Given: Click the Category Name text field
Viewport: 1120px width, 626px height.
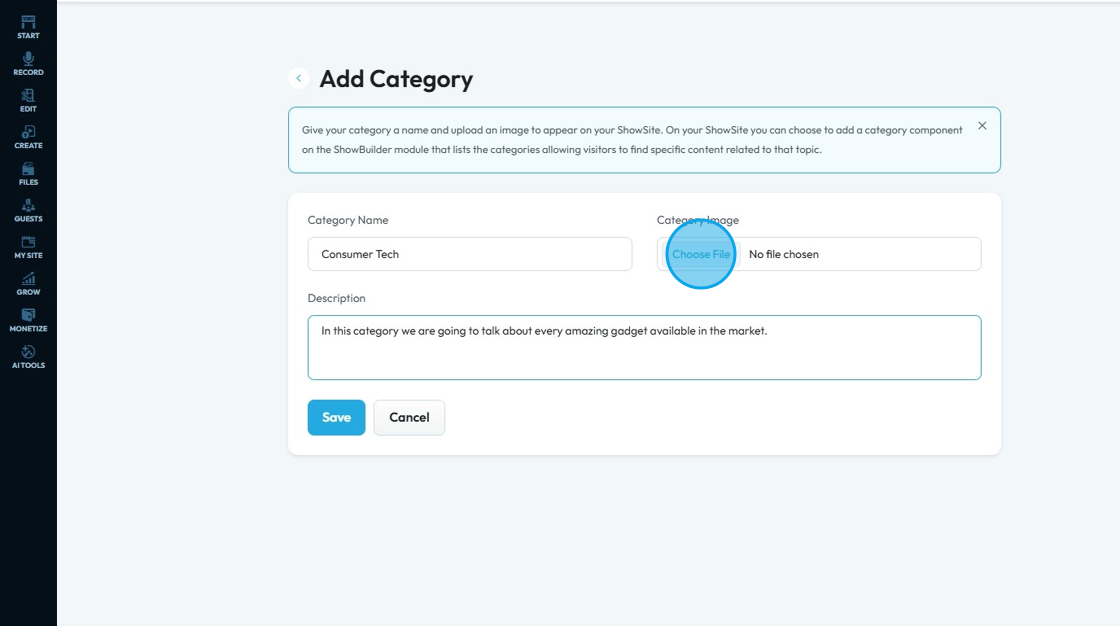Looking at the screenshot, I should [469, 254].
